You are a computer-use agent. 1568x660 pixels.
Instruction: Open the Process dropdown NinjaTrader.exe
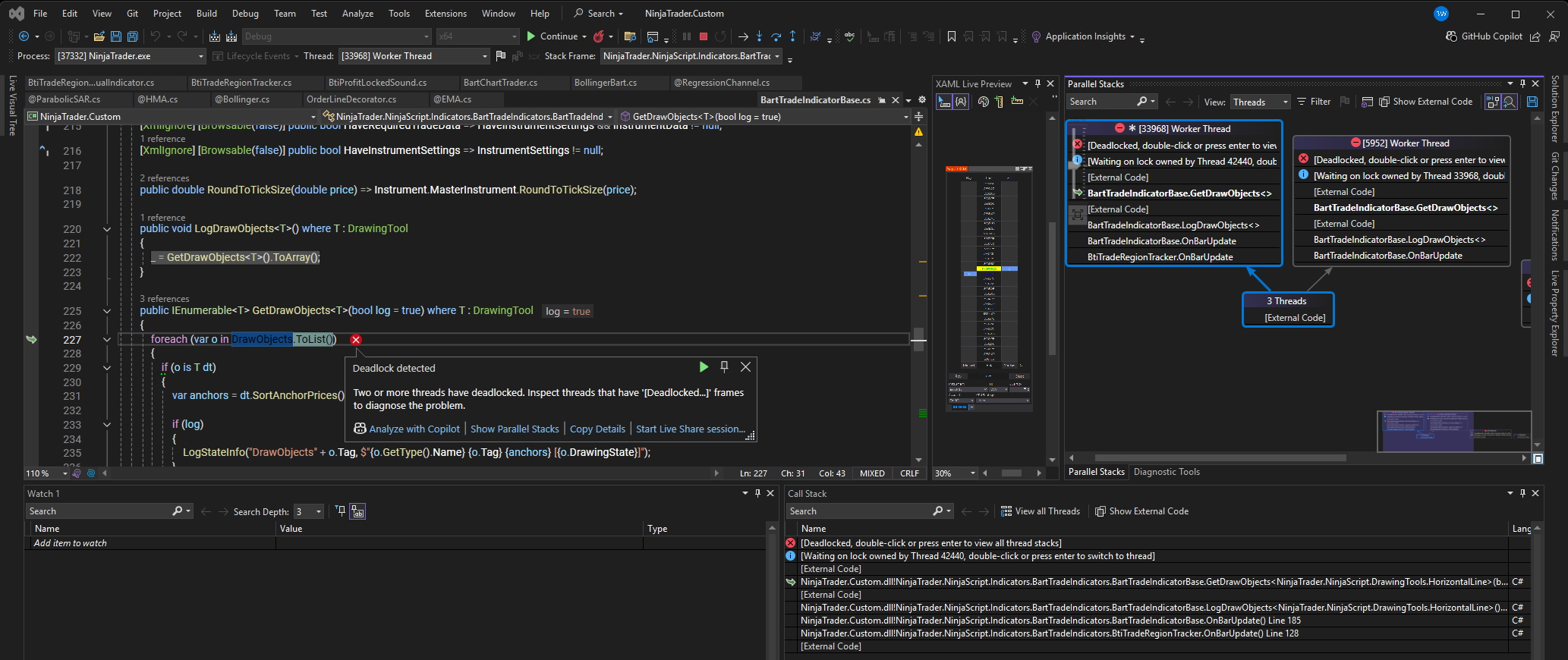coord(131,56)
